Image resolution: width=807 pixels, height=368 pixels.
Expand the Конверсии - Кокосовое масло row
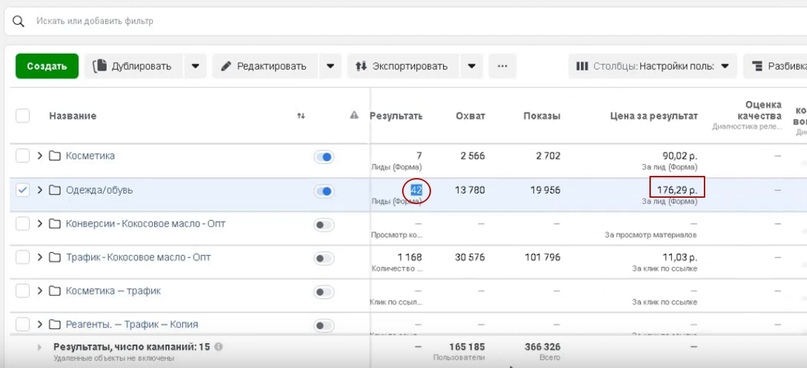[40, 224]
